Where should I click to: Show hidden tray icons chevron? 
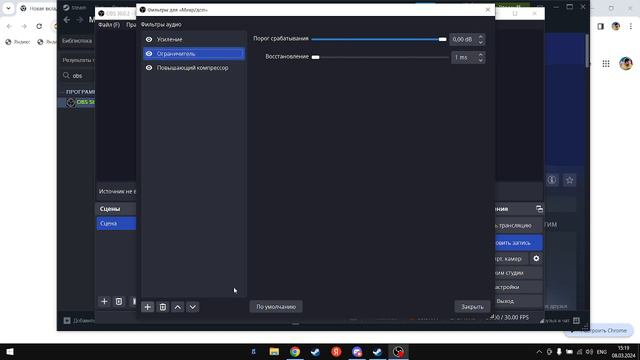point(539,352)
